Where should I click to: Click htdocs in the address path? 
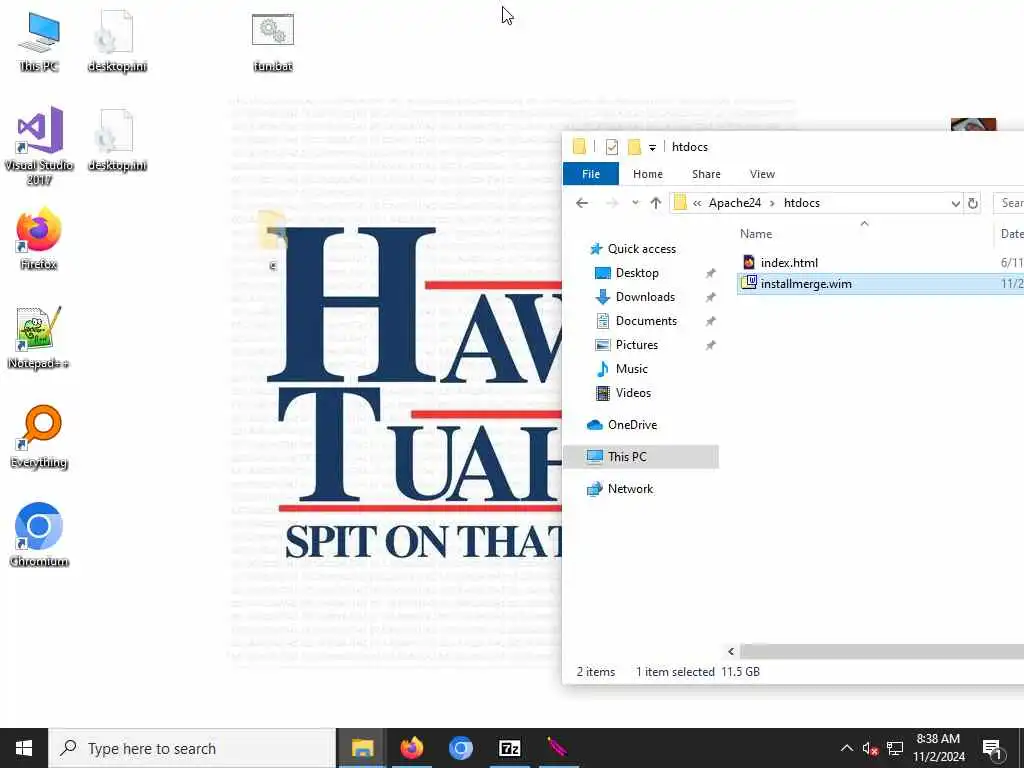(x=801, y=203)
